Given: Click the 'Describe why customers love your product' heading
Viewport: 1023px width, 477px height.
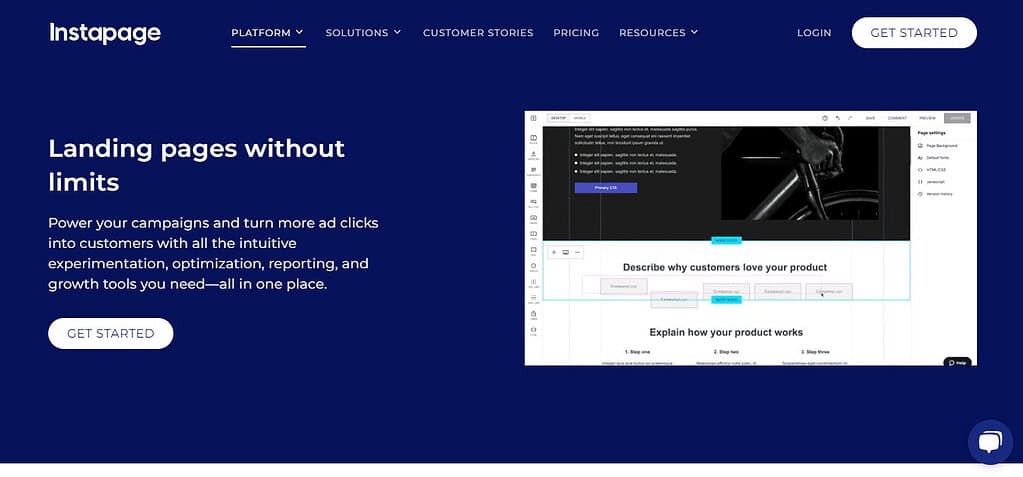Looking at the screenshot, I should click(x=725, y=268).
